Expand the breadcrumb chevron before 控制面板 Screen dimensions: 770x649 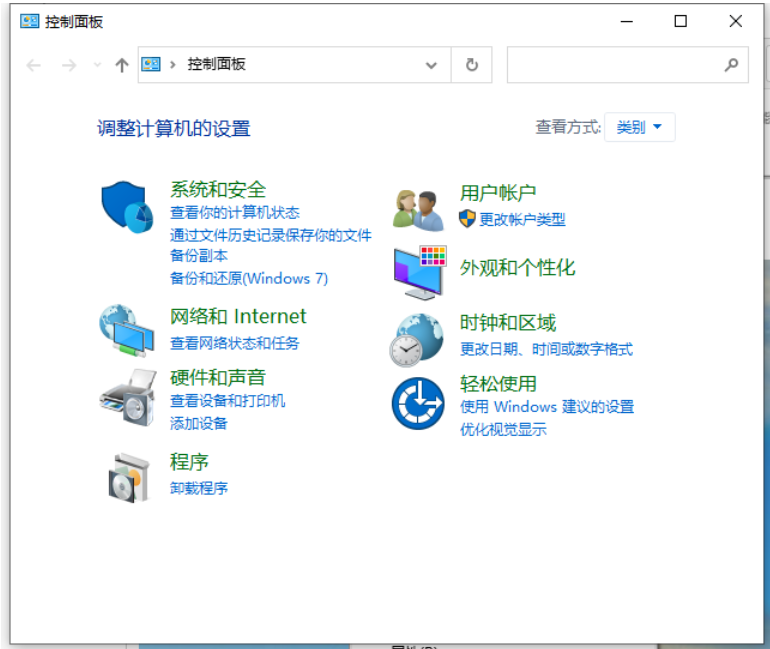(x=173, y=65)
